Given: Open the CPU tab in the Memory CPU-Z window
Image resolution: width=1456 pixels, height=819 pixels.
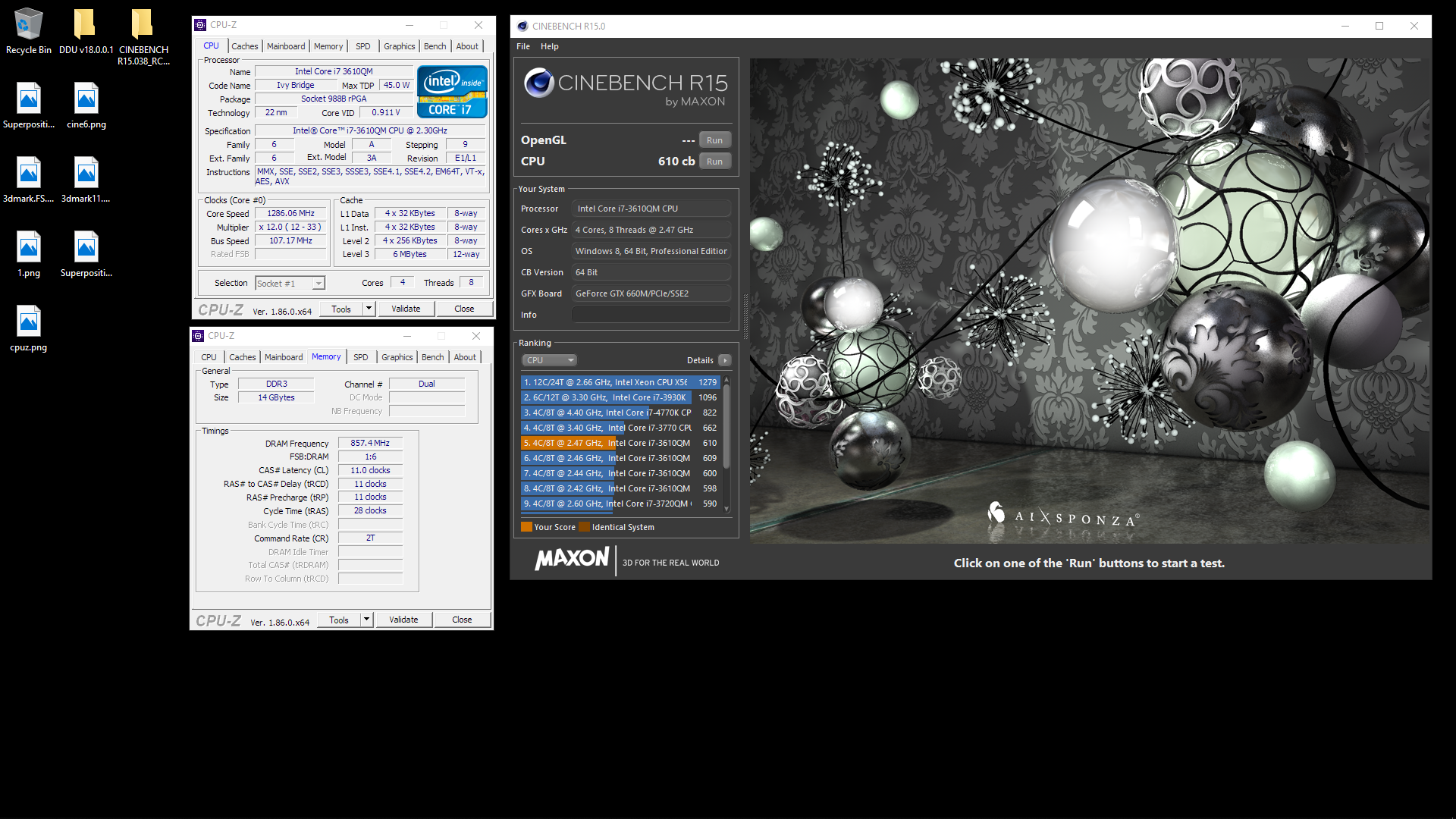Looking at the screenshot, I should (x=209, y=357).
